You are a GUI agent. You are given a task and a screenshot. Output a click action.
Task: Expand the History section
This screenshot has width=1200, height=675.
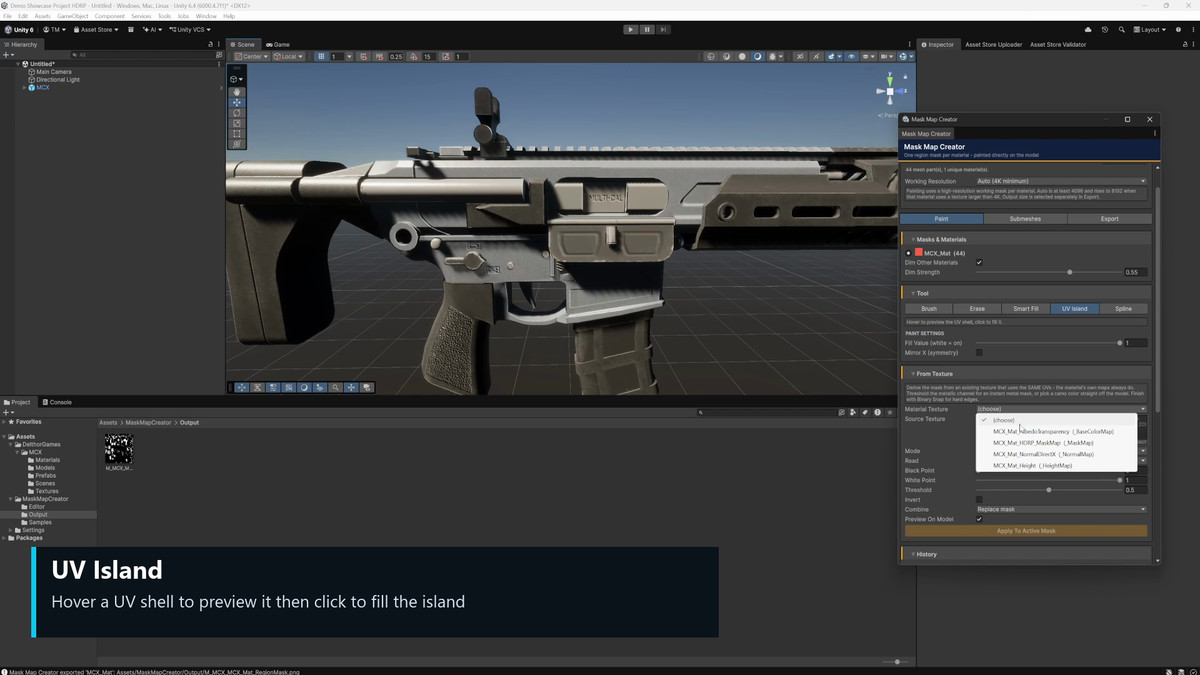pyautogui.click(x=912, y=554)
